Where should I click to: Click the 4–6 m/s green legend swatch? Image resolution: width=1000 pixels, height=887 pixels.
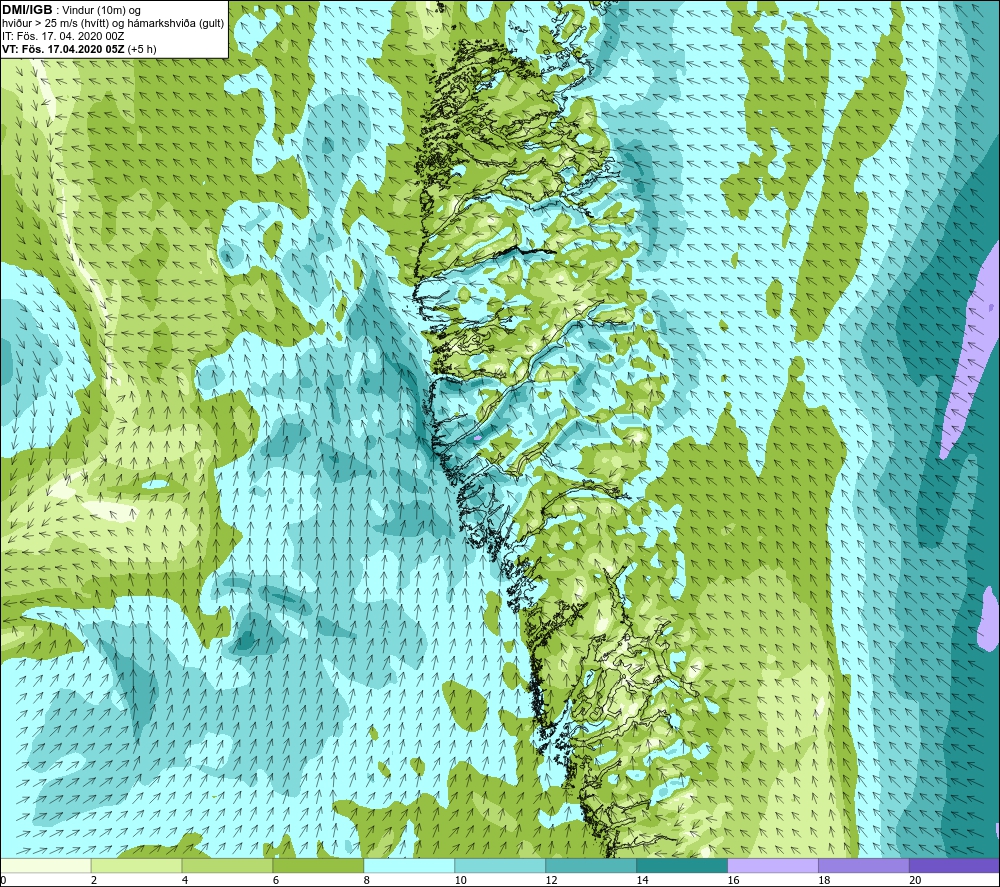[227, 865]
